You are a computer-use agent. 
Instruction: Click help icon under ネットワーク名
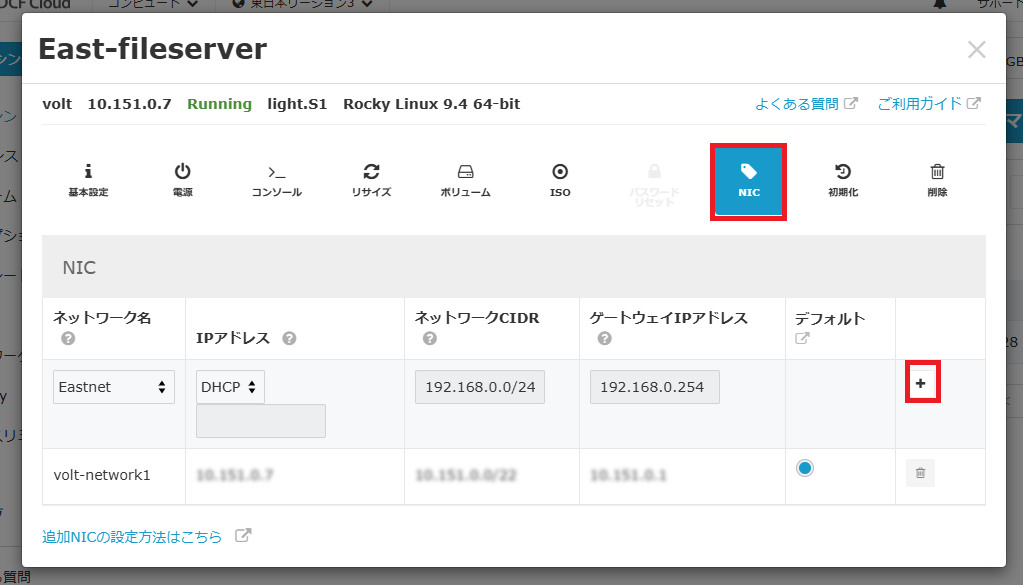pos(68,339)
